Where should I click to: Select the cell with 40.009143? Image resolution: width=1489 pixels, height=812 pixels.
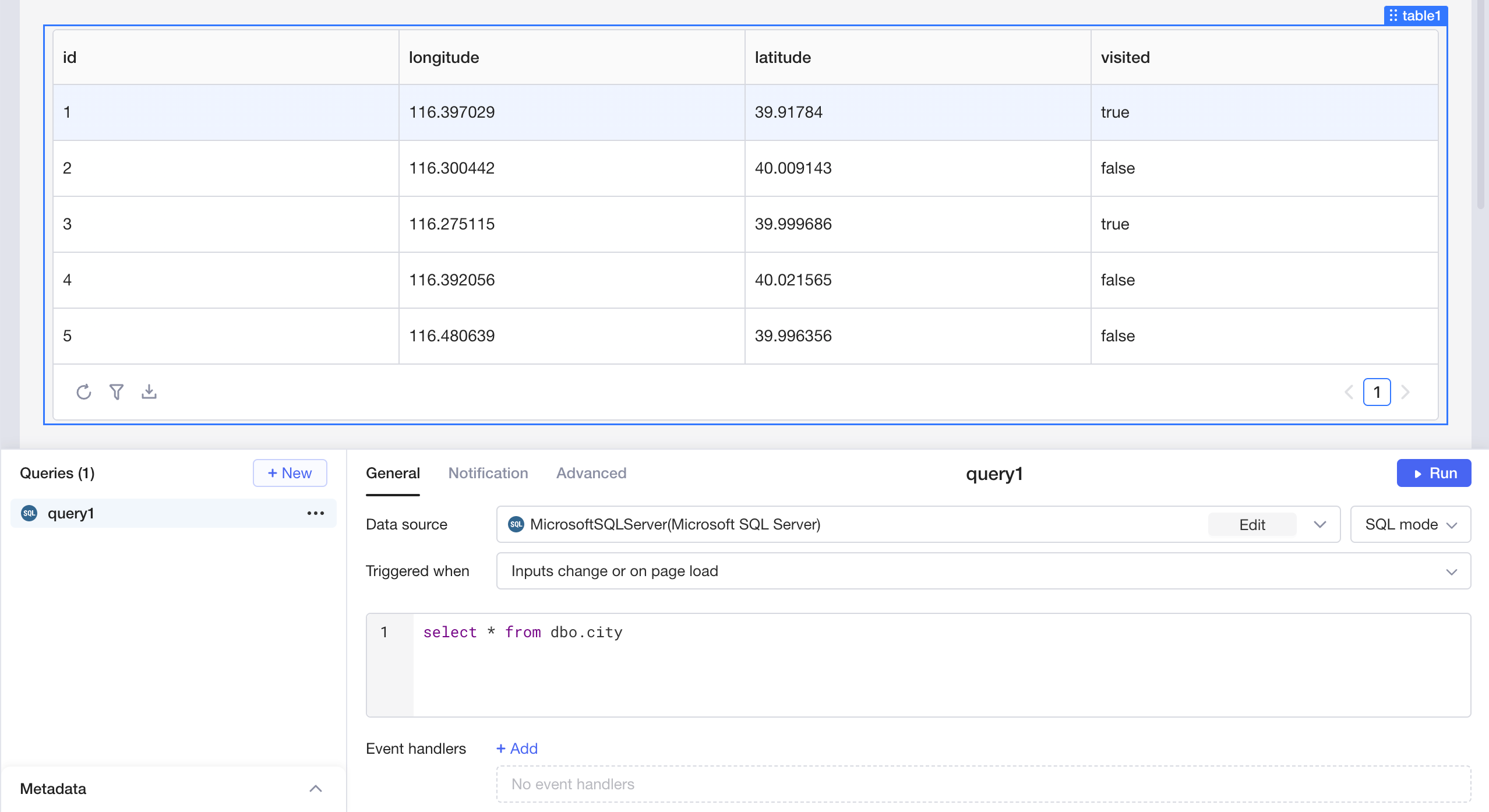[x=918, y=168]
